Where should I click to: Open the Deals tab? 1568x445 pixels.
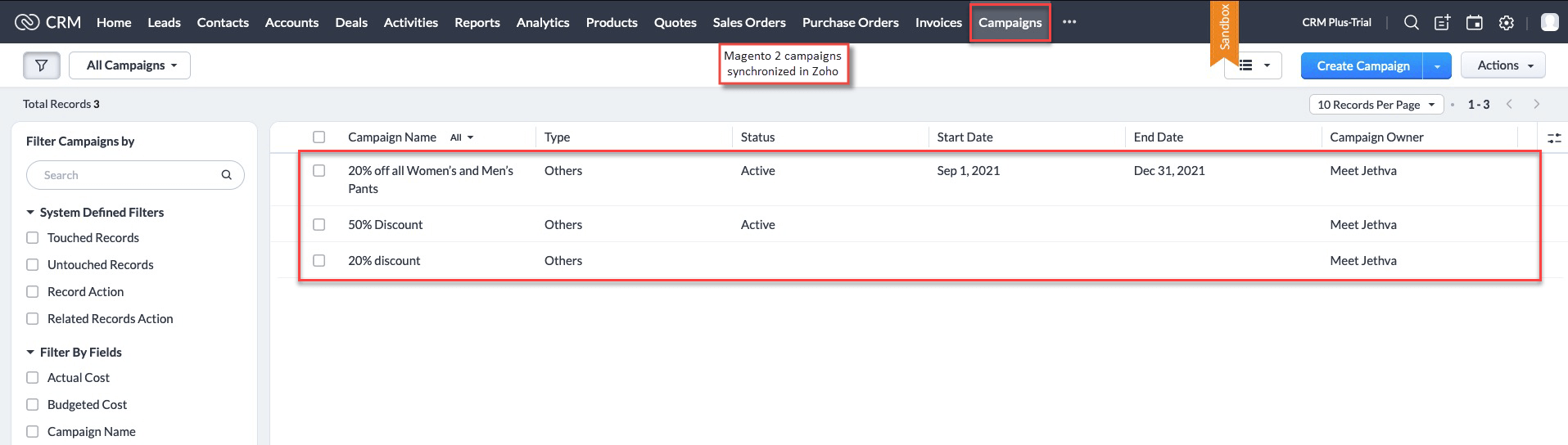(x=351, y=23)
